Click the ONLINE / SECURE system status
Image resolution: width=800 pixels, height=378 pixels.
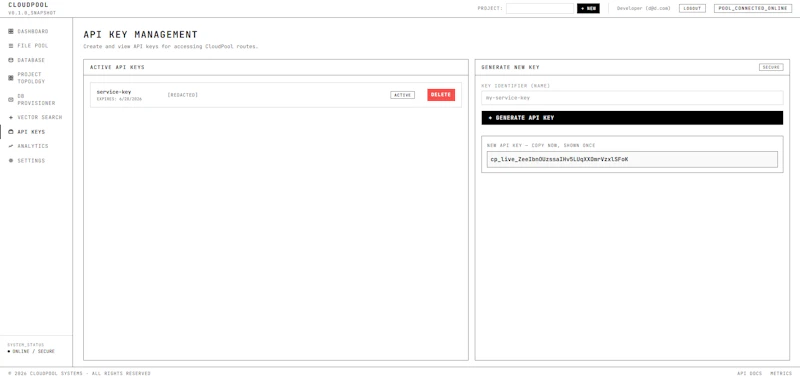coord(31,351)
